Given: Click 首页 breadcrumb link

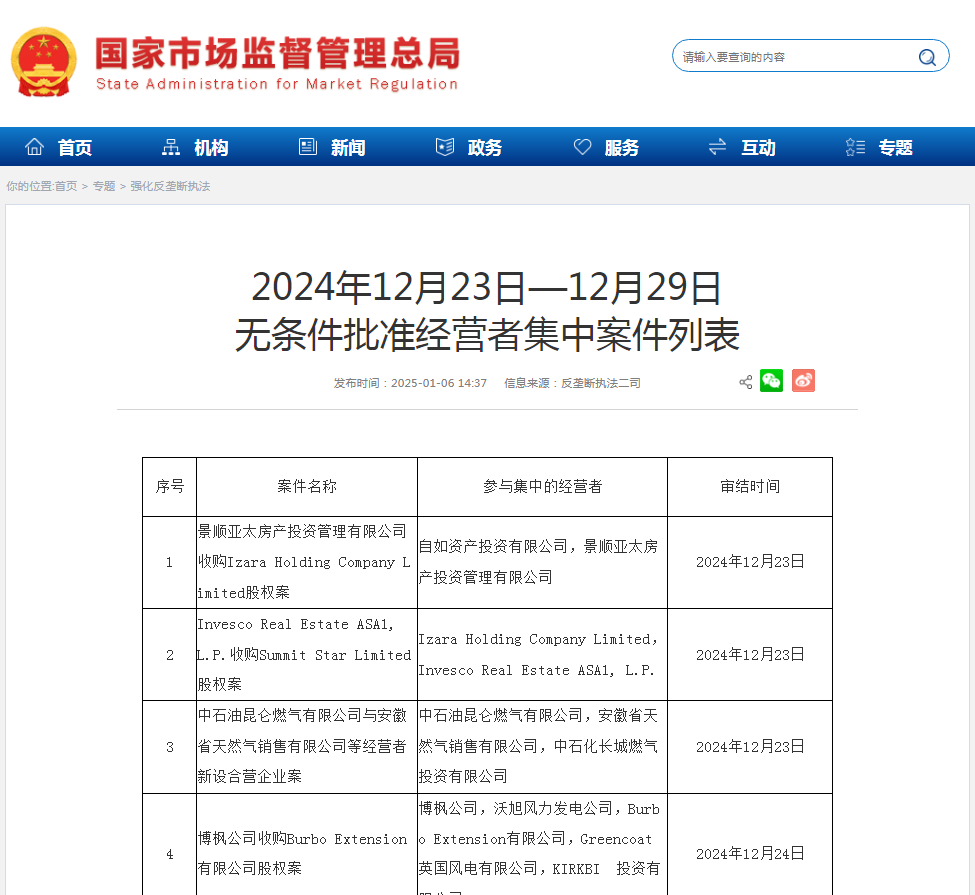Looking at the screenshot, I should [x=66, y=186].
